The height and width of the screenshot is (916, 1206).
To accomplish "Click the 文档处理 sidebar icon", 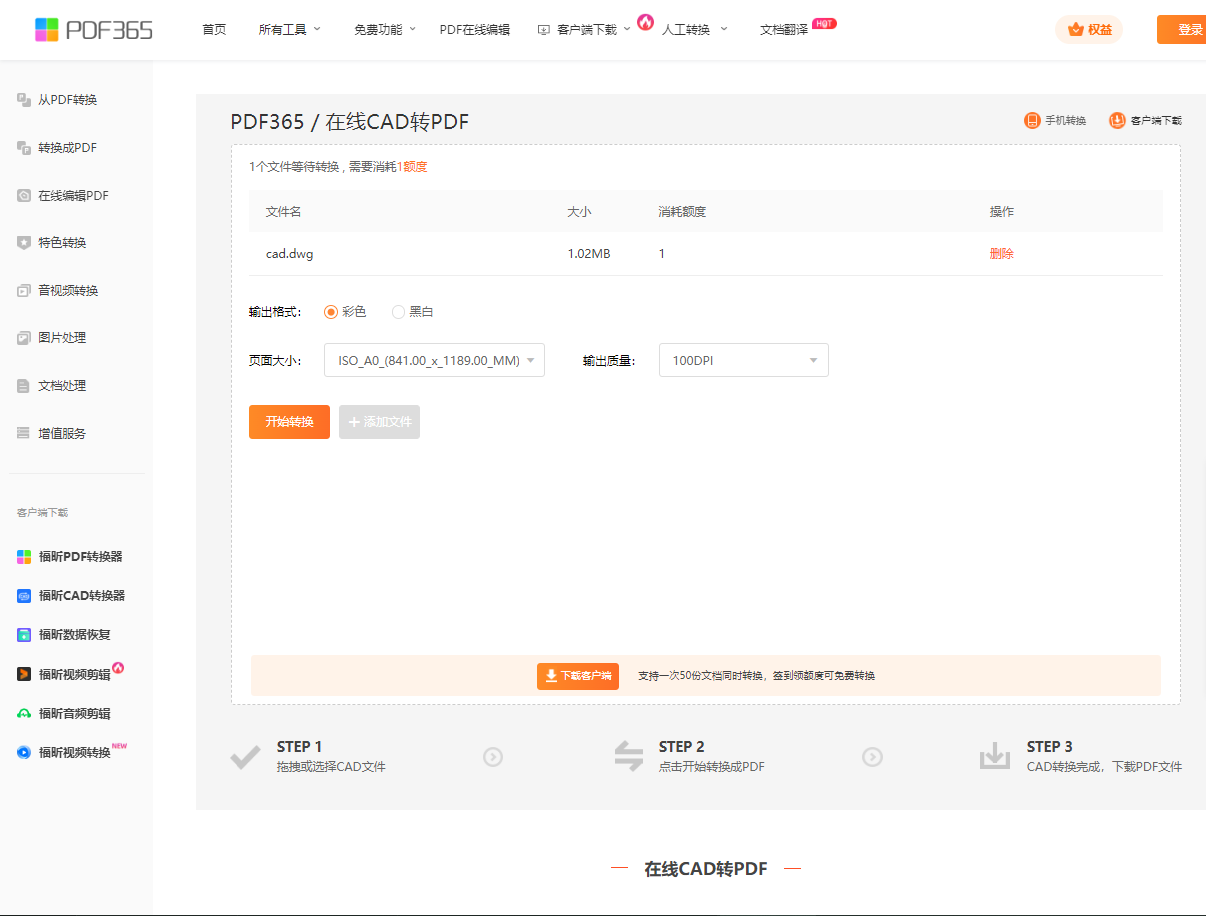I will point(24,386).
